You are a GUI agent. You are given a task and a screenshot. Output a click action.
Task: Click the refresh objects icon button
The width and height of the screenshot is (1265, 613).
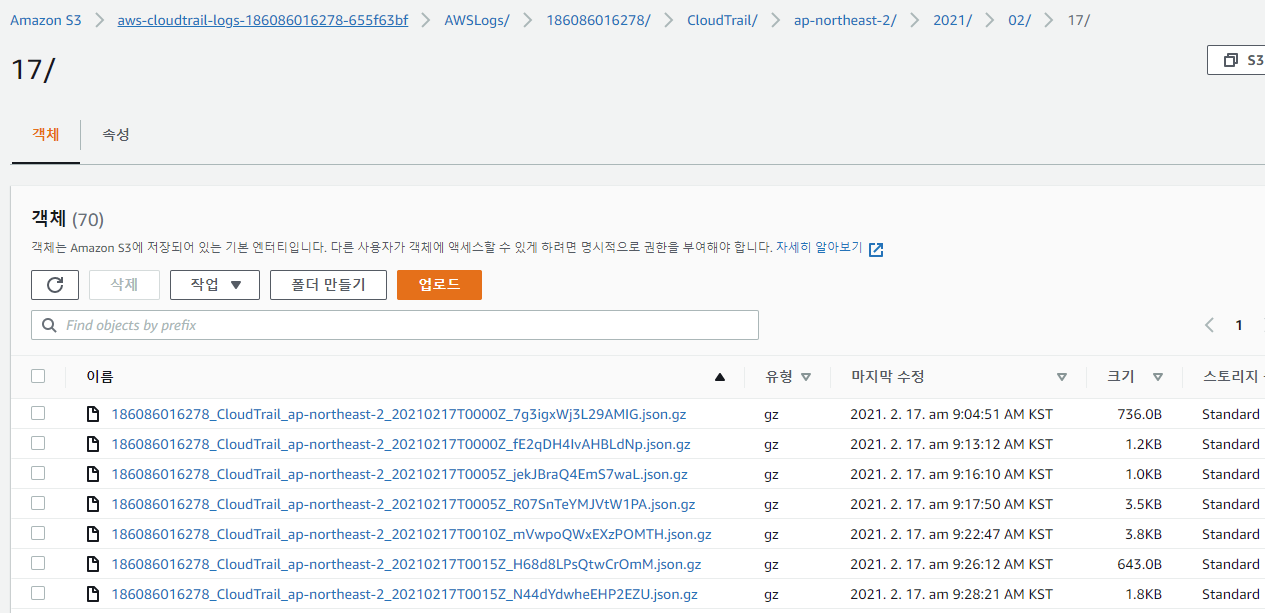(x=55, y=285)
